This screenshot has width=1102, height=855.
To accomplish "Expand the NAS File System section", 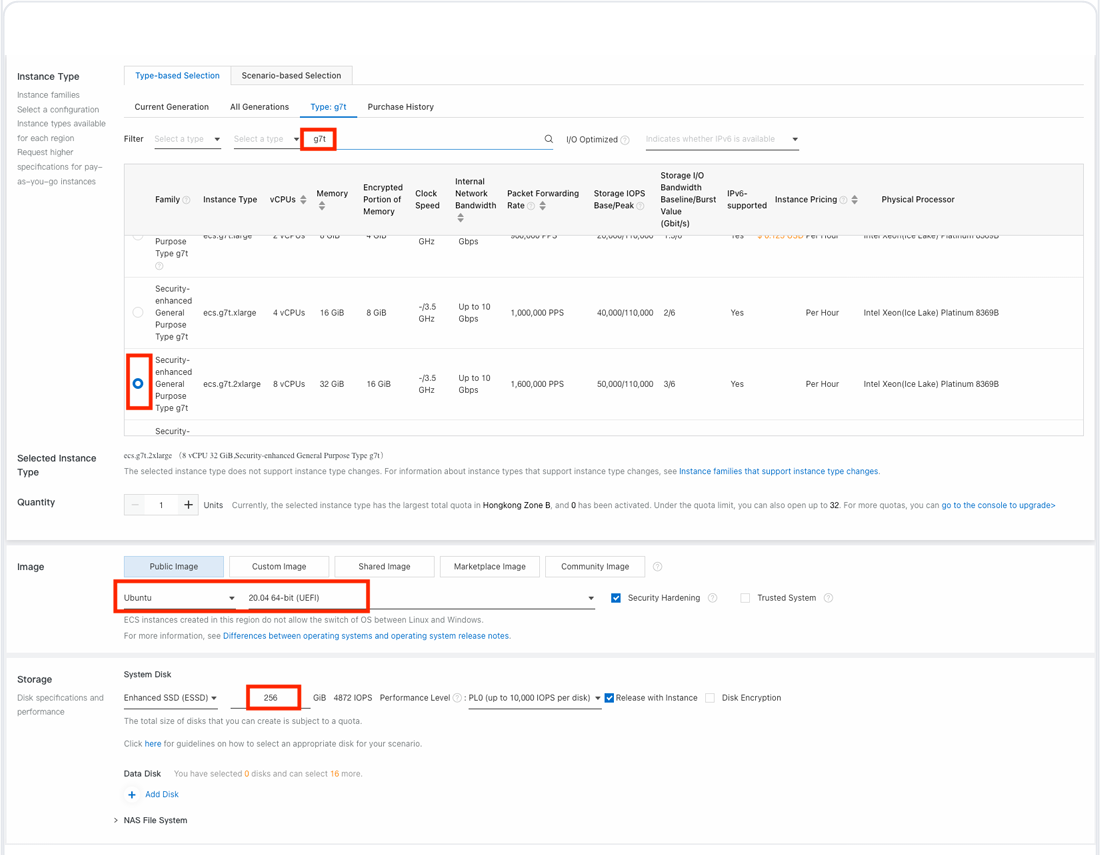I will 150,820.
